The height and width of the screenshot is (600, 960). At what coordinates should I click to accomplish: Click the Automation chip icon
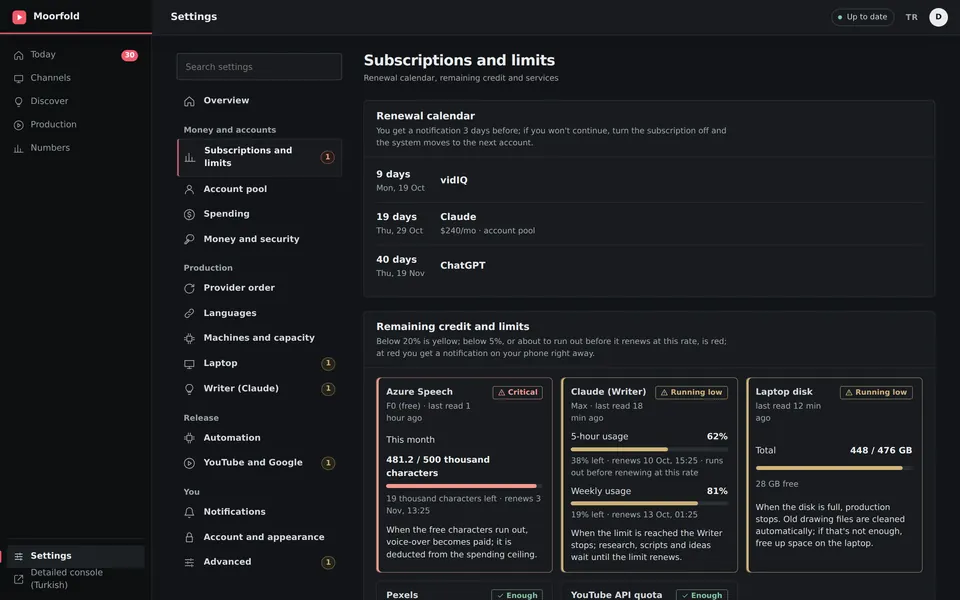pos(189,438)
